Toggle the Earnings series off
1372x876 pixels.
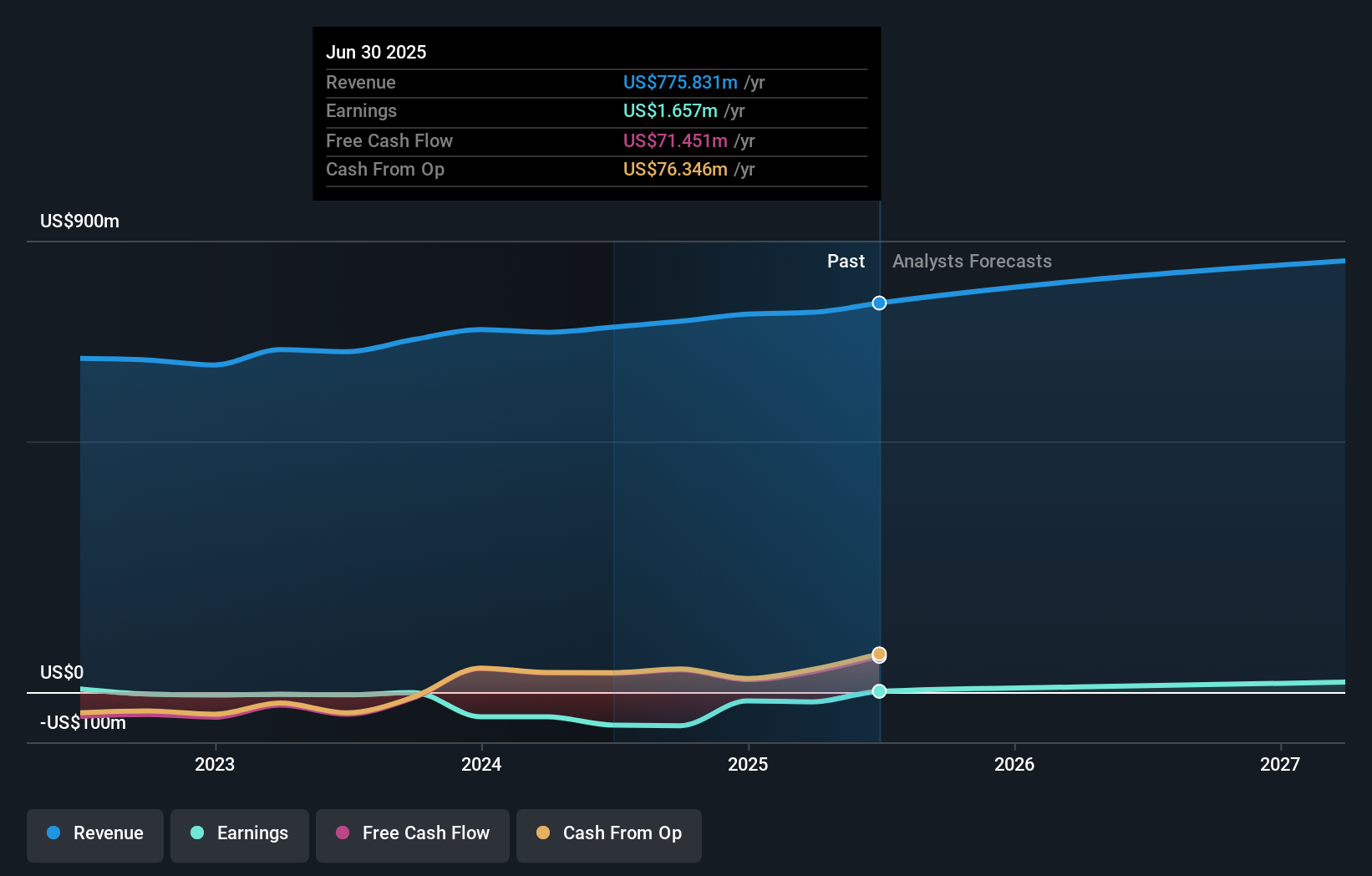coord(240,833)
